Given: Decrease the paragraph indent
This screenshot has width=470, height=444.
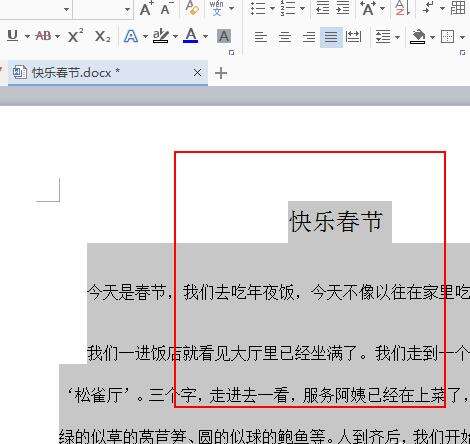Looking at the screenshot, I should tap(322, 8).
